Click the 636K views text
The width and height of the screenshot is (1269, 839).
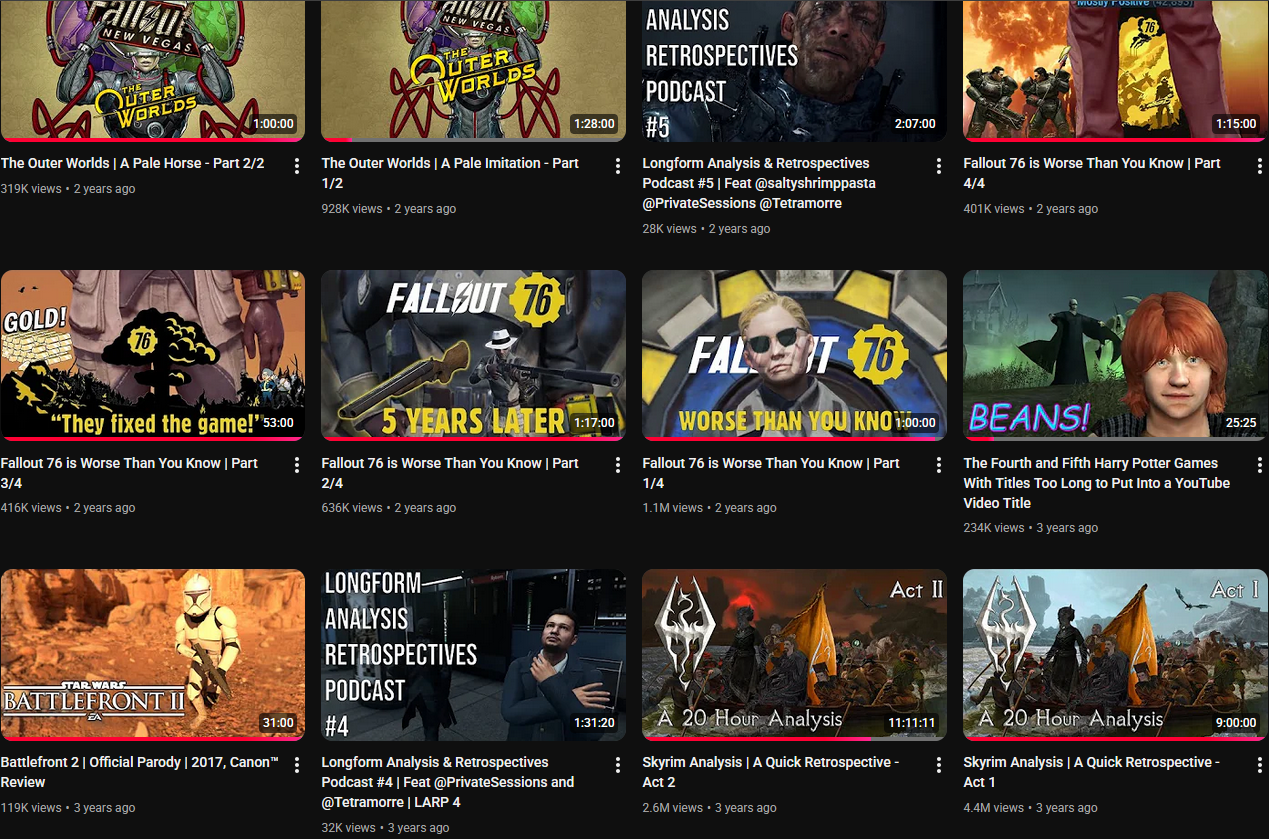[352, 508]
